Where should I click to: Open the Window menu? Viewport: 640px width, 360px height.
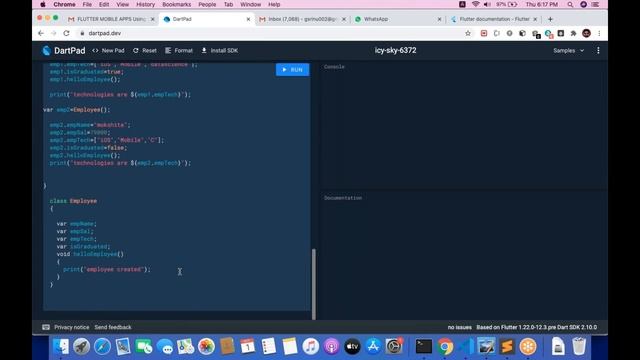tap(251, 4)
